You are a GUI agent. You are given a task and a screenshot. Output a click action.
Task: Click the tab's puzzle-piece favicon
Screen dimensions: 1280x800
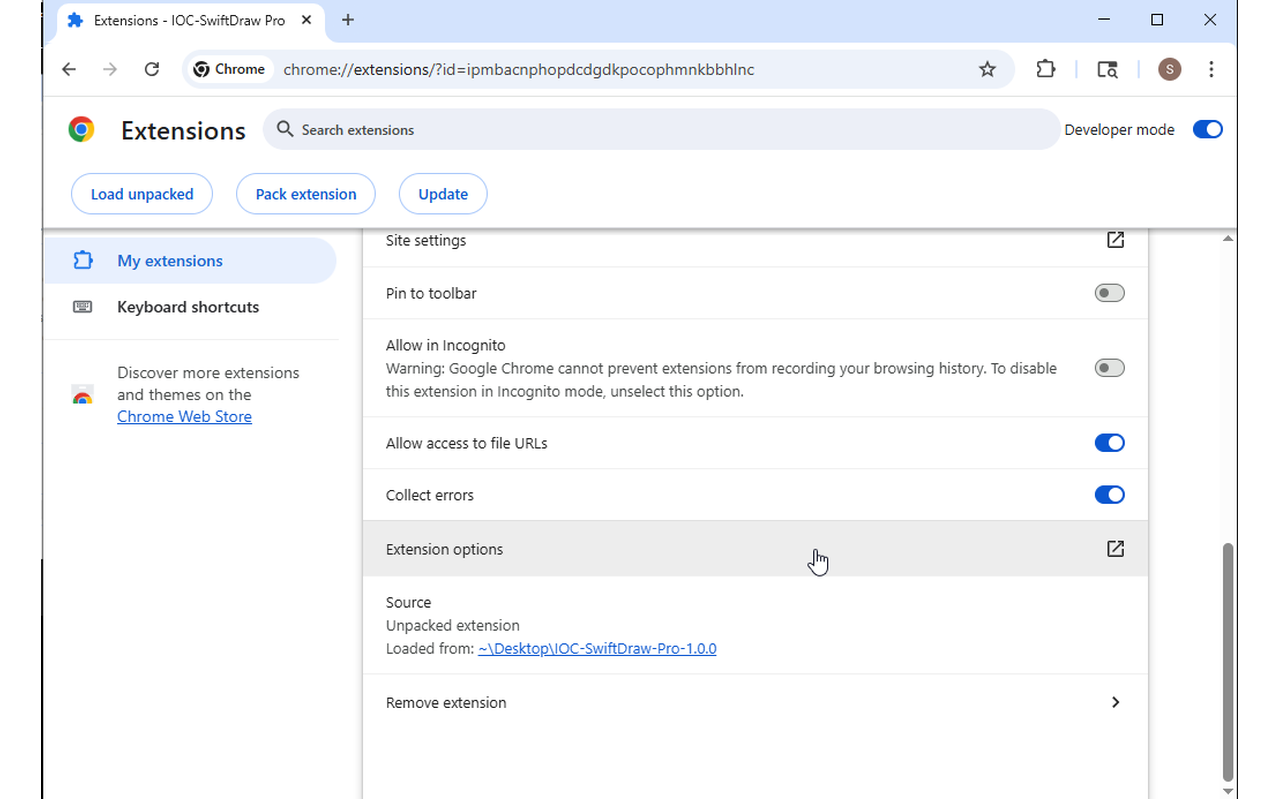pos(75,20)
